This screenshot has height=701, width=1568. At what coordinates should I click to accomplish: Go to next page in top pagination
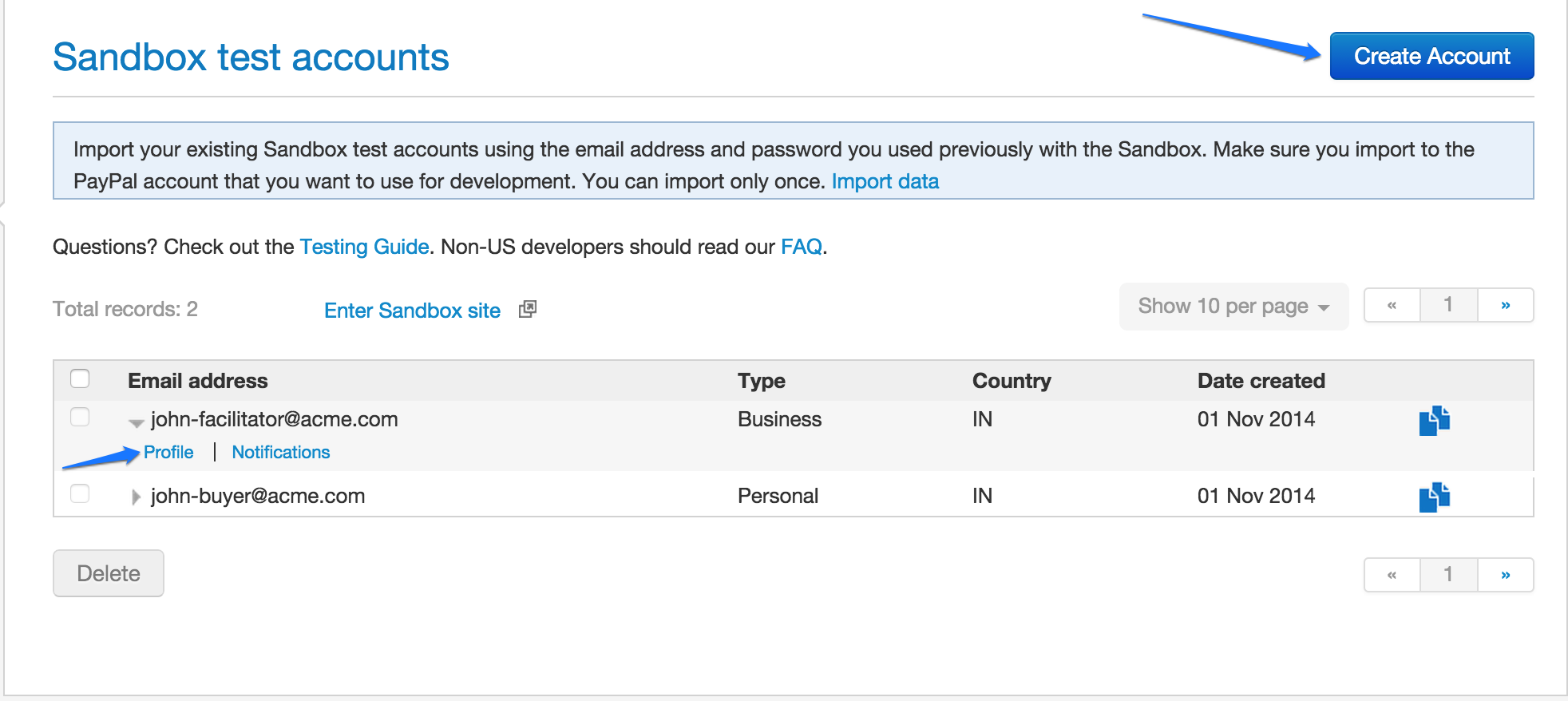tap(1505, 305)
